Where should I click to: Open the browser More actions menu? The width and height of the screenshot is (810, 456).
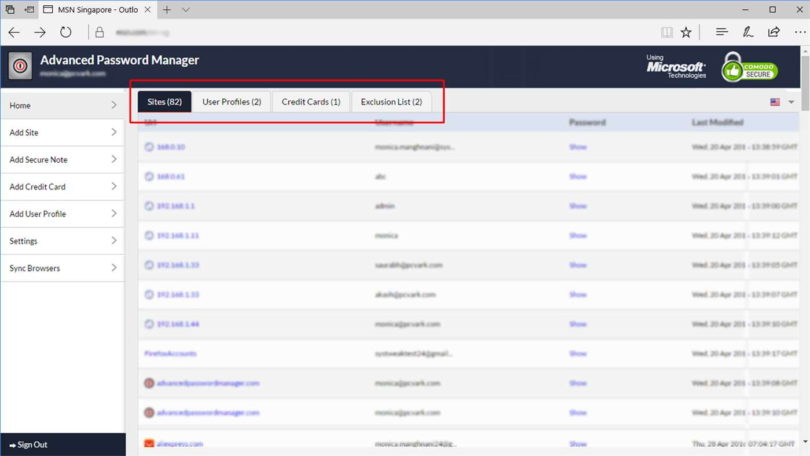click(797, 32)
